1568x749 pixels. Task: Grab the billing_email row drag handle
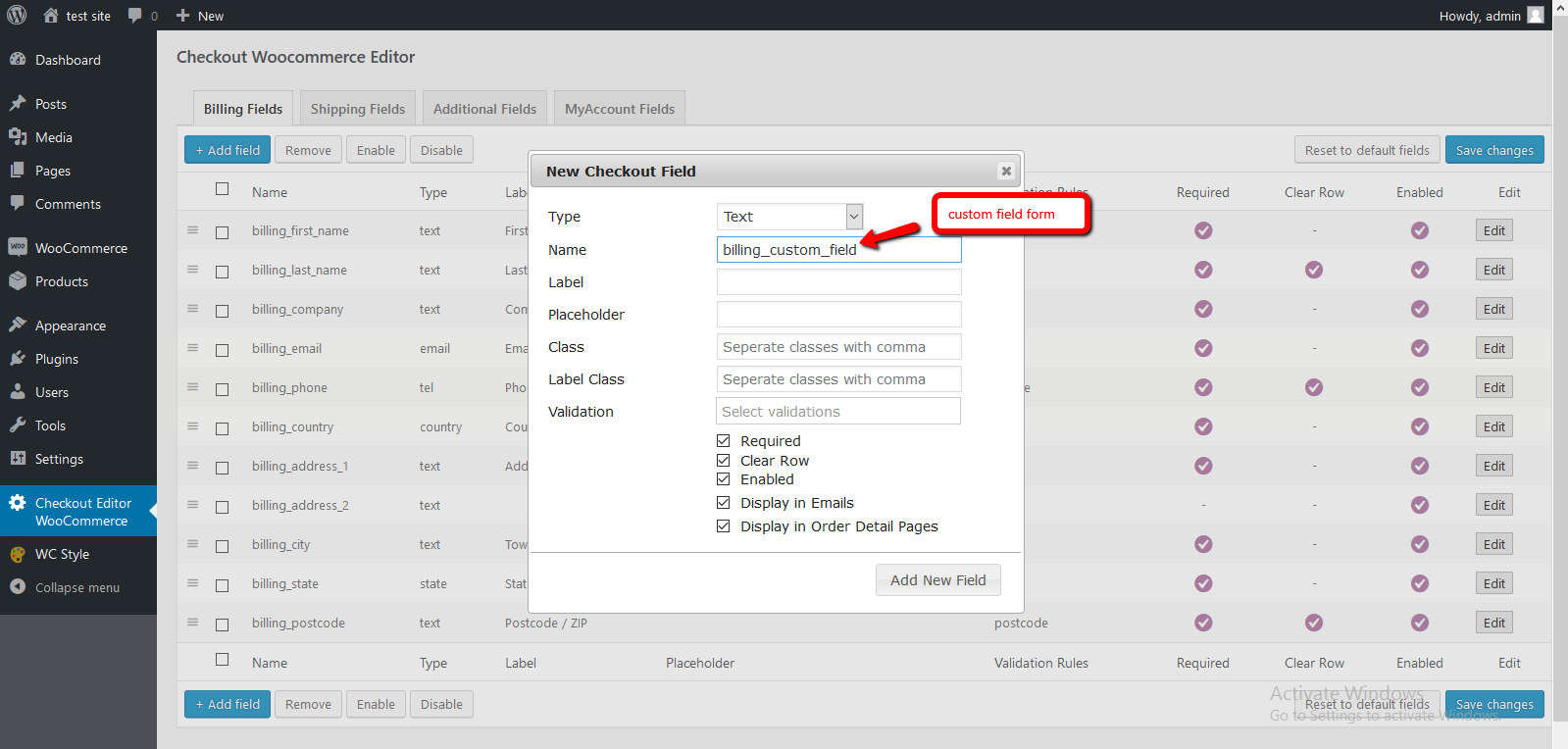click(x=193, y=348)
